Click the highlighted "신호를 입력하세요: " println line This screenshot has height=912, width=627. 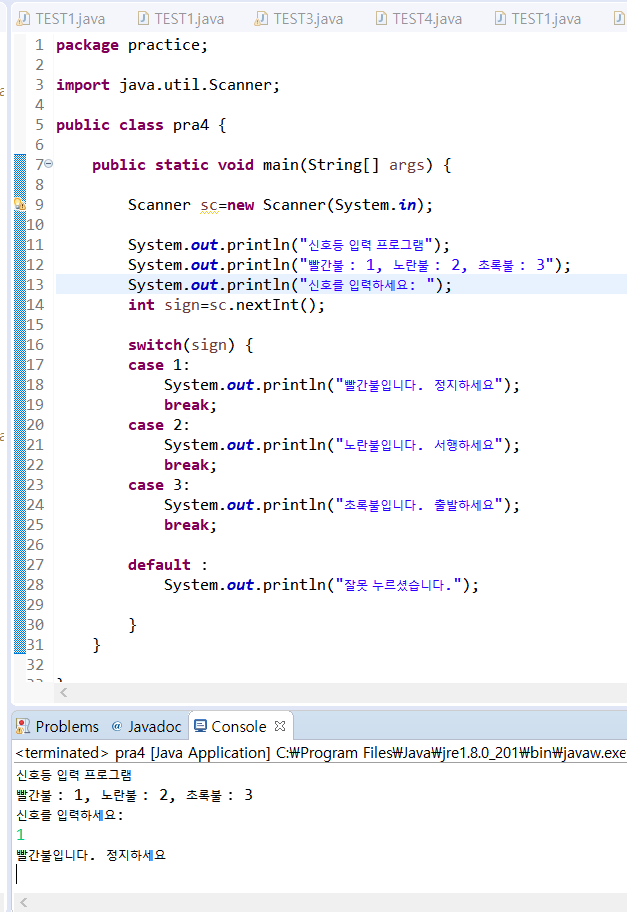tap(290, 285)
